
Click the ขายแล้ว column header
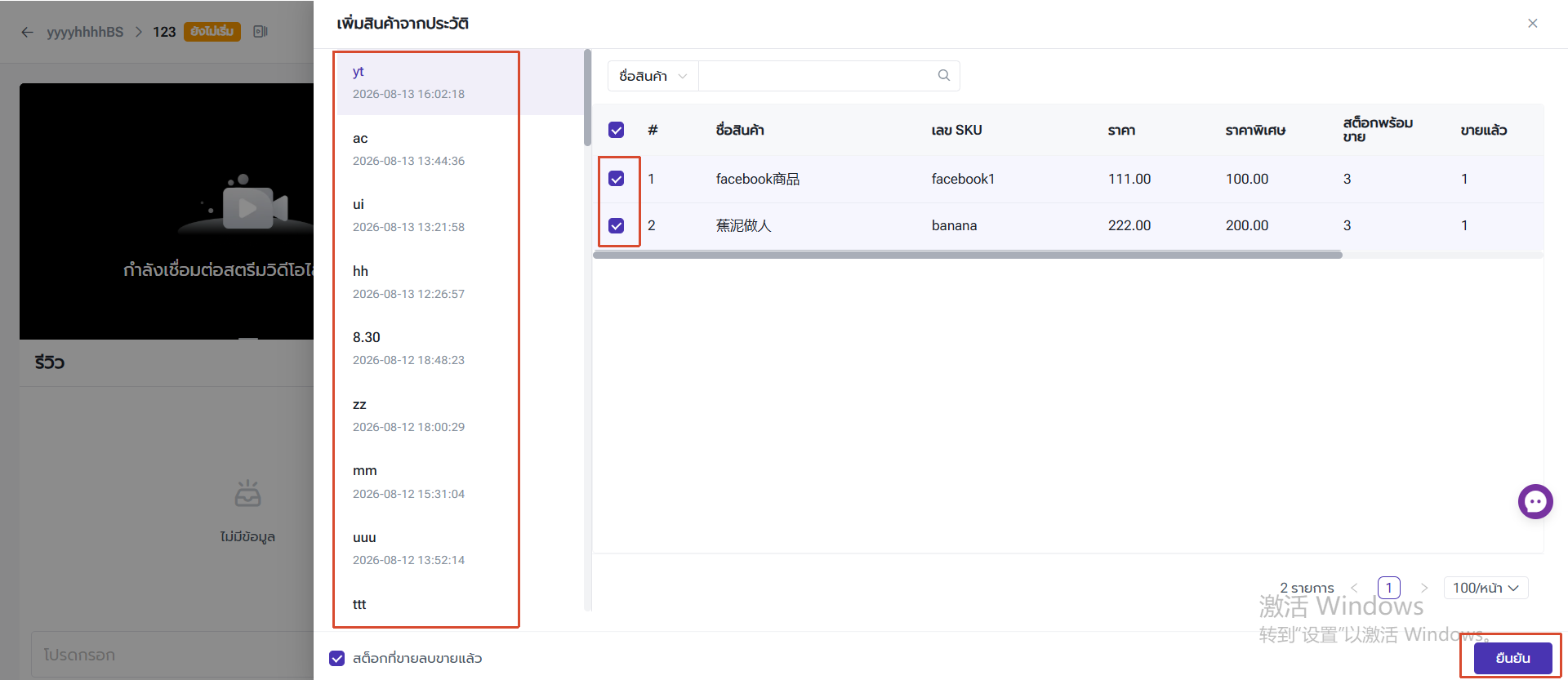coord(1484,130)
